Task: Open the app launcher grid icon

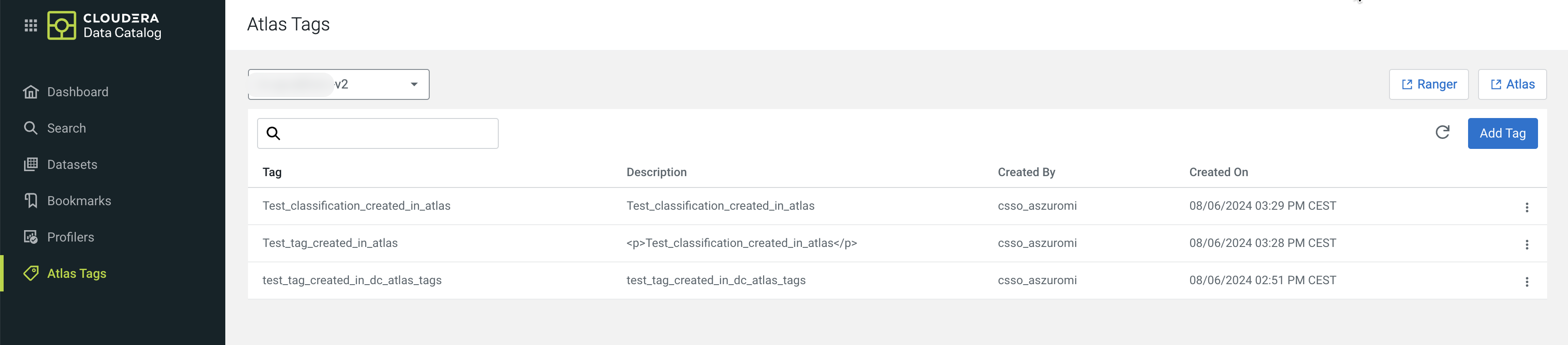Action: tap(30, 25)
